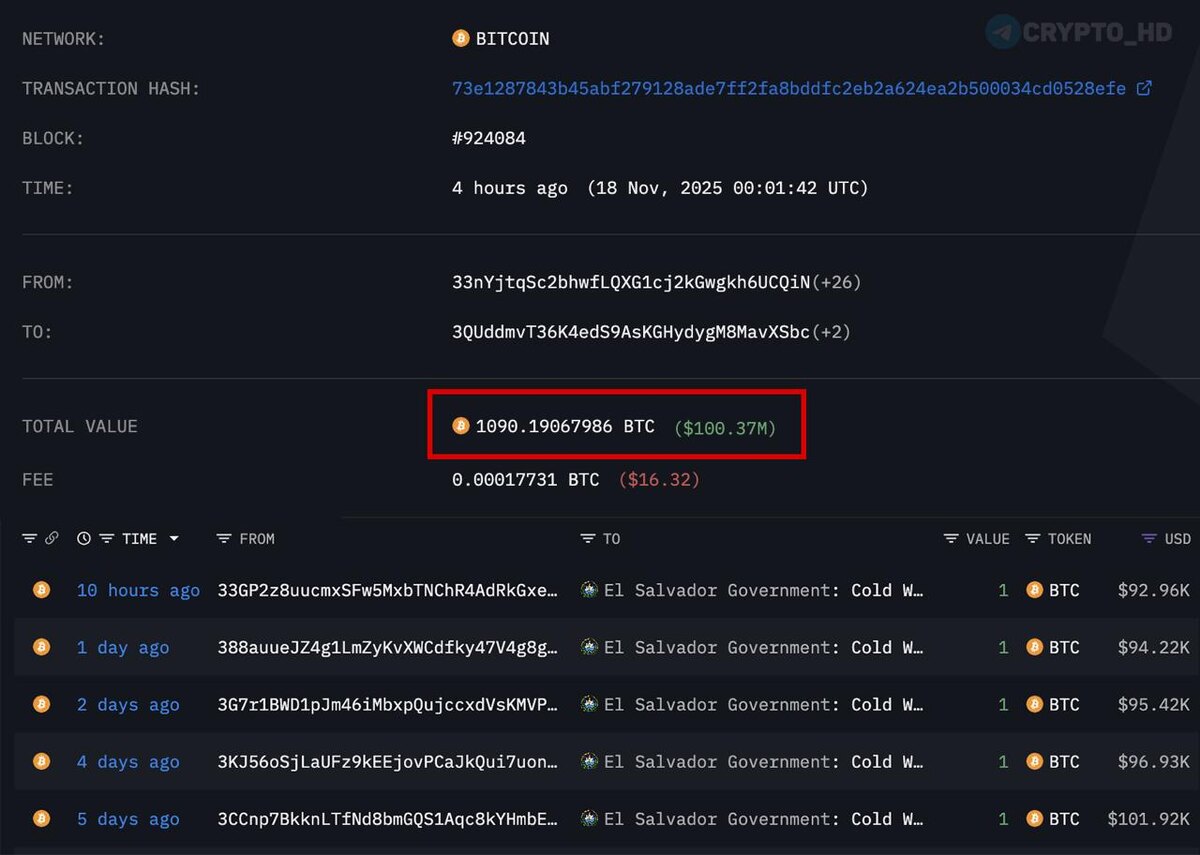
Task: Click BTC token icon in the $101.92K row
Action: [1034, 818]
